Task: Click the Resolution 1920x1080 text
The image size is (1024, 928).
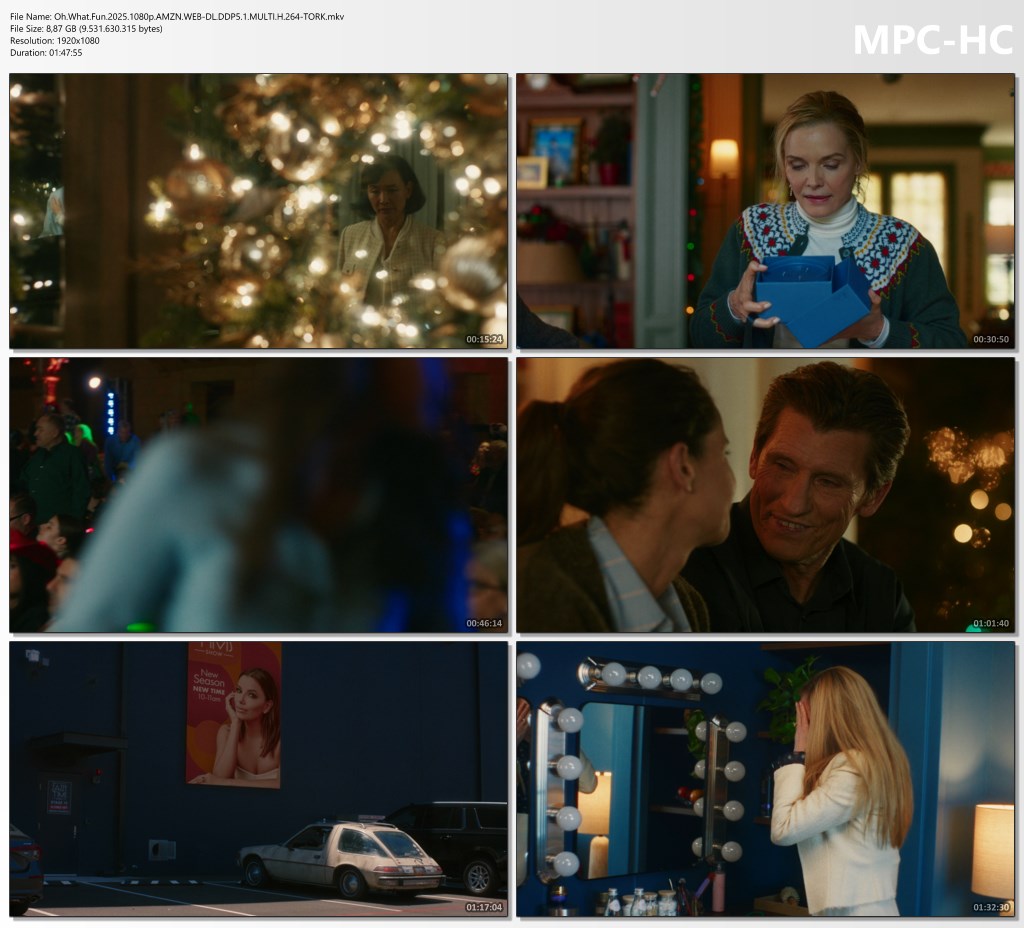Action: tap(55, 40)
